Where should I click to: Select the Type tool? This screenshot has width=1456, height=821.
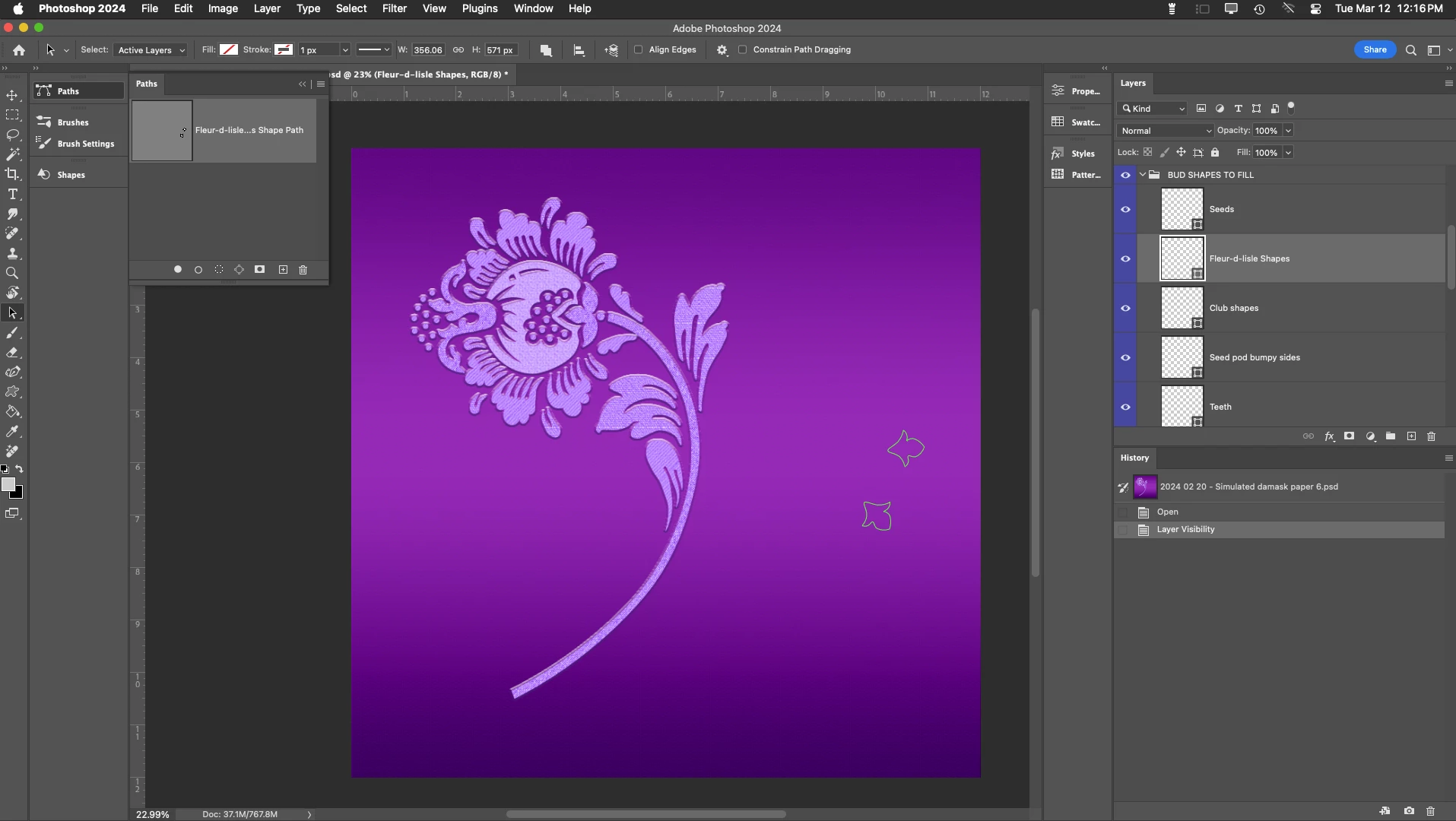click(12, 195)
